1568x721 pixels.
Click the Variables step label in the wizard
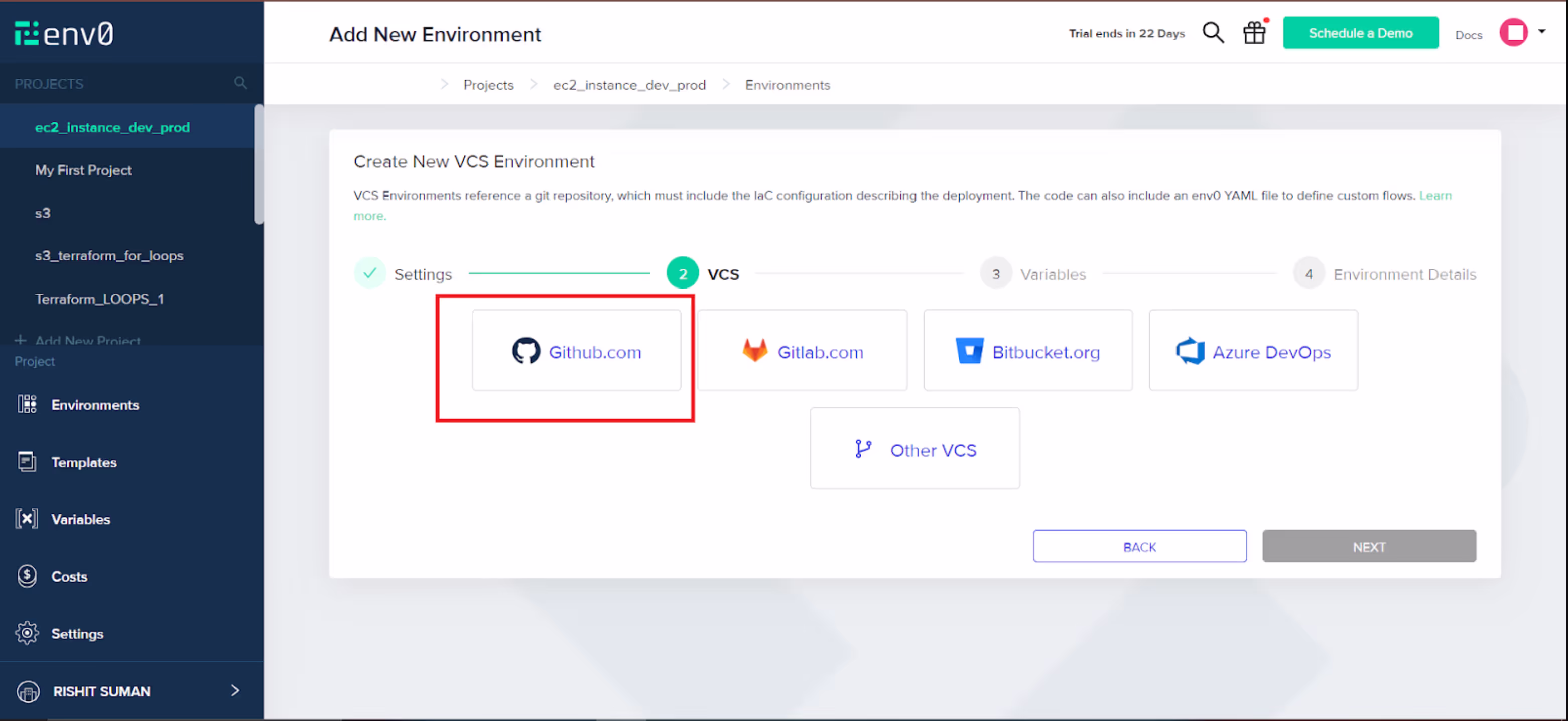[x=1053, y=274]
